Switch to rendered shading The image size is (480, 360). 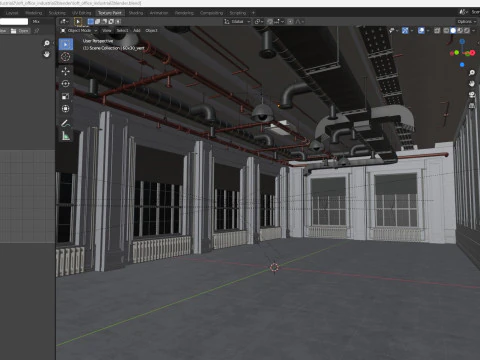pos(467,31)
